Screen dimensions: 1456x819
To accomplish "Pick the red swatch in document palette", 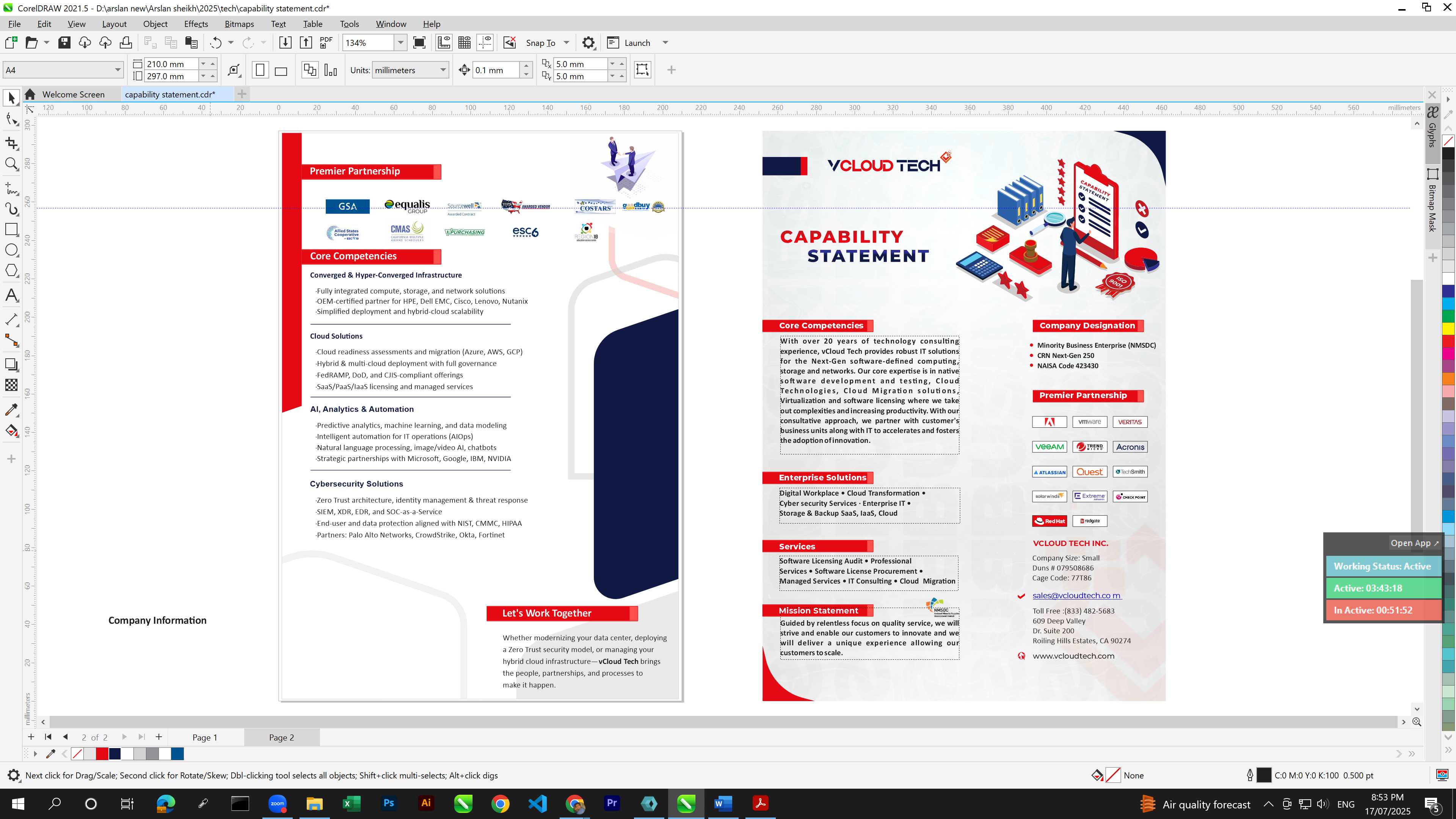I will pyautogui.click(x=102, y=753).
